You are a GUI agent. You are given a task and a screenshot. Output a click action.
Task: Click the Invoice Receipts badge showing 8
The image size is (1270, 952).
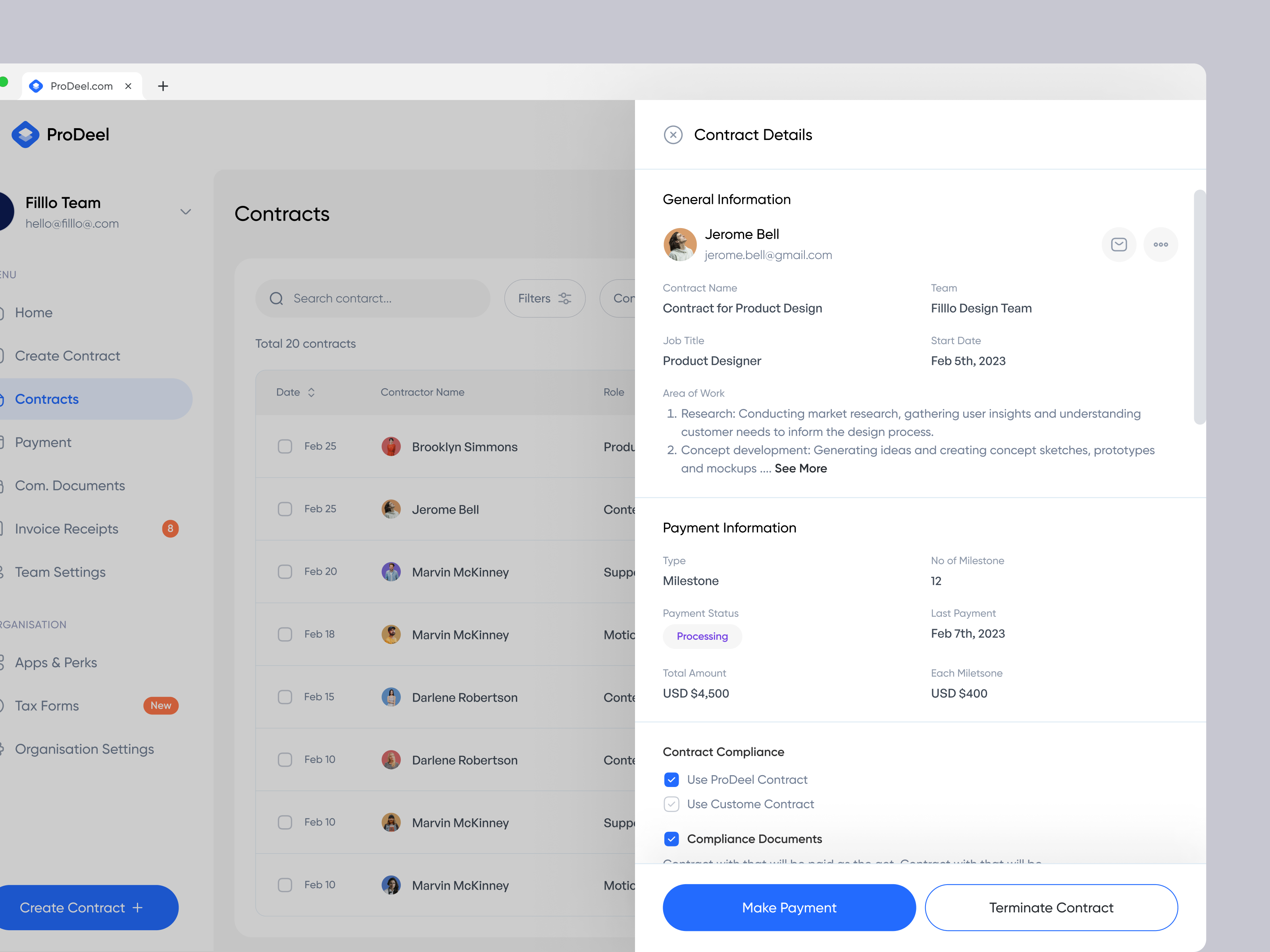(170, 528)
